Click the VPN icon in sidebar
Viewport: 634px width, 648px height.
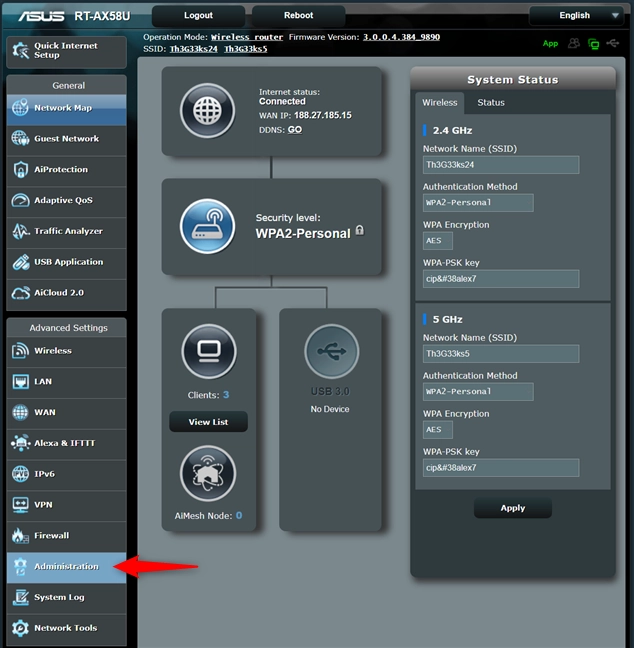point(20,505)
